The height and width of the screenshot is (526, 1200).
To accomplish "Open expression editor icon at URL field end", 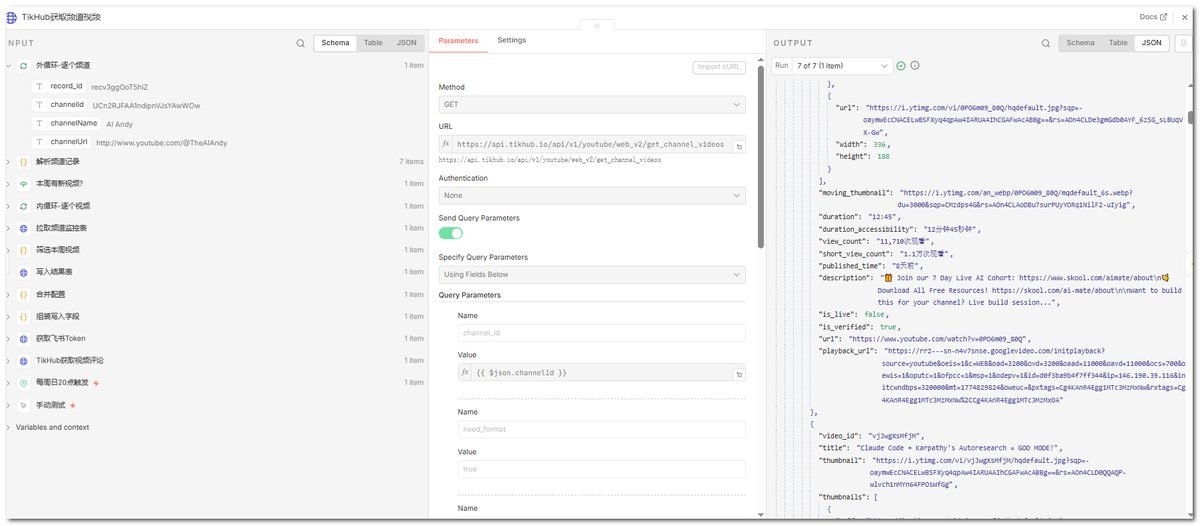I will (738, 147).
